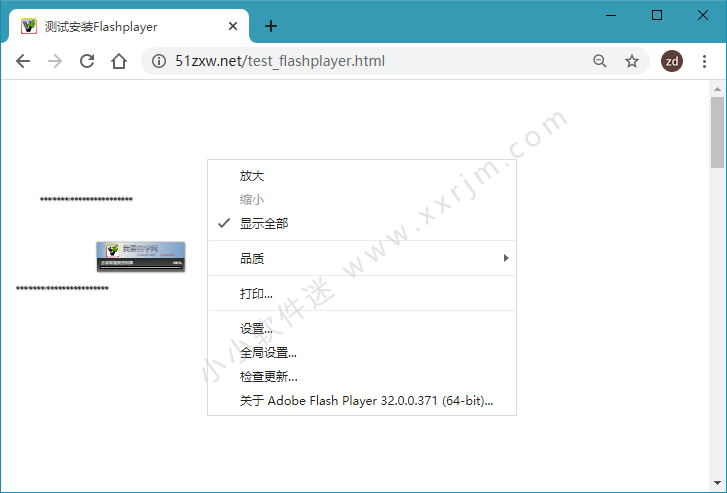Click the vertical scrollbar thumb

717,132
